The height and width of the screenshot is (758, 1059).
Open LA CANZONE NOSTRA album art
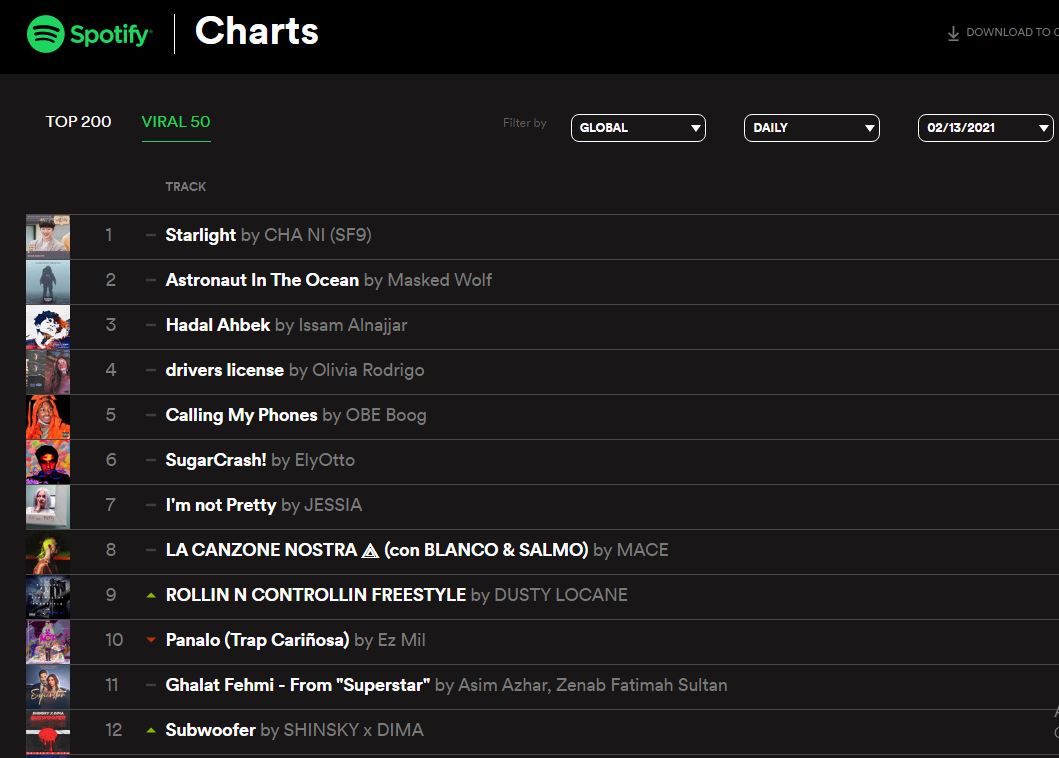[x=48, y=552]
